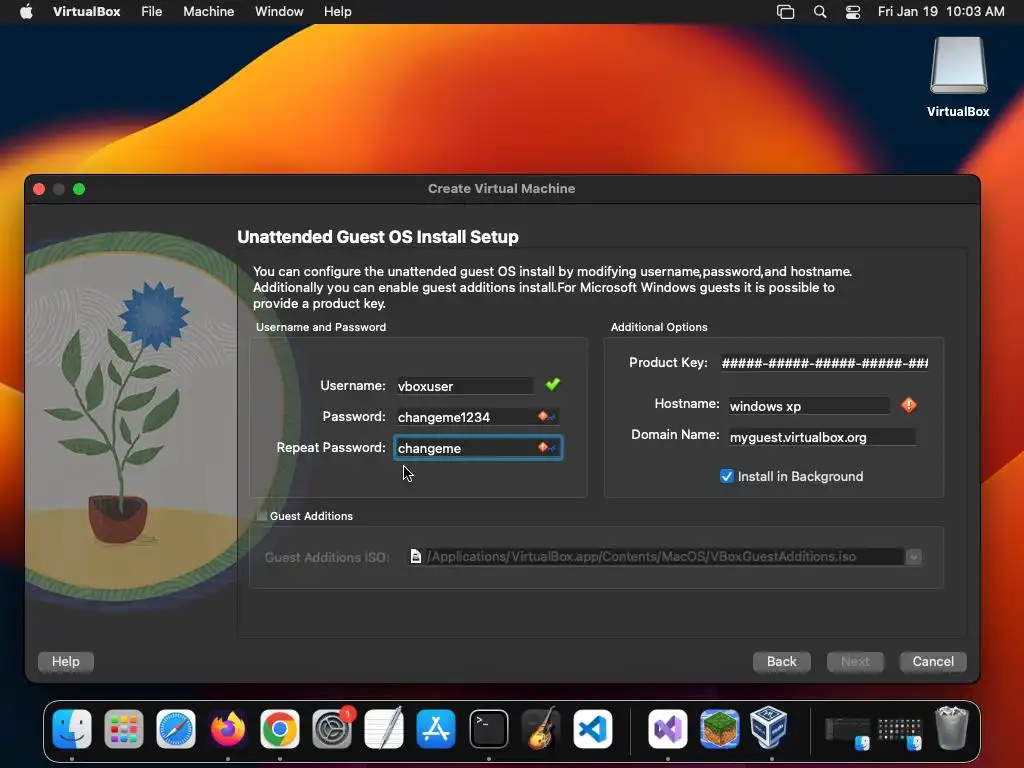This screenshot has height=768, width=1024.
Task: Click the Product Key field
Action: (x=824, y=363)
